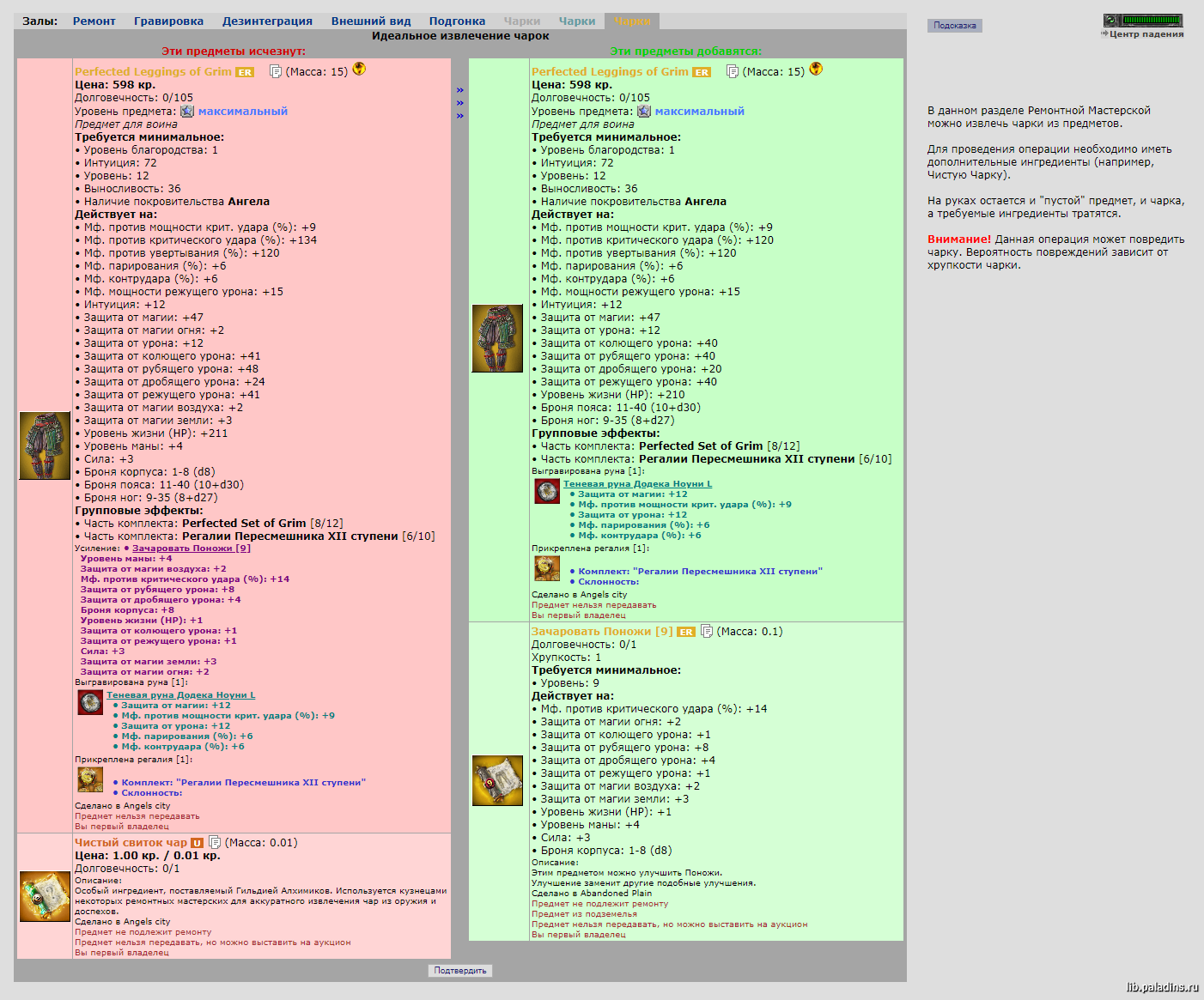Open the Ремонт hall tab
This screenshot has height=1000, width=1204.
coord(94,21)
